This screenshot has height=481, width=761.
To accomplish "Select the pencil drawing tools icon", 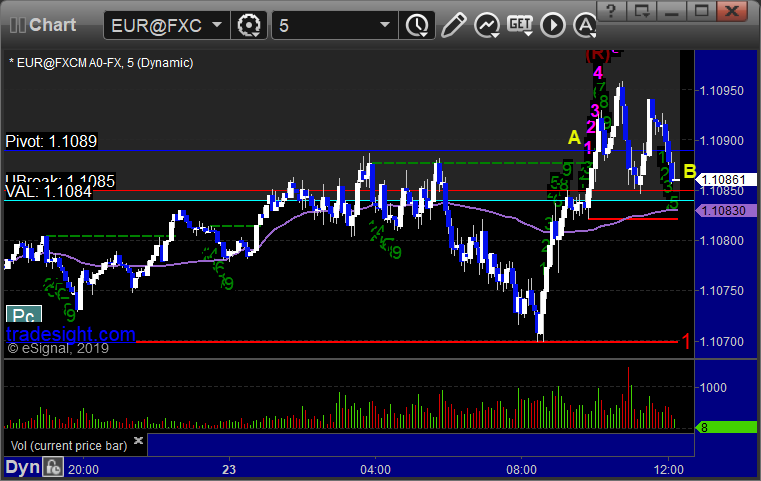I will click(x=453, y=25).
